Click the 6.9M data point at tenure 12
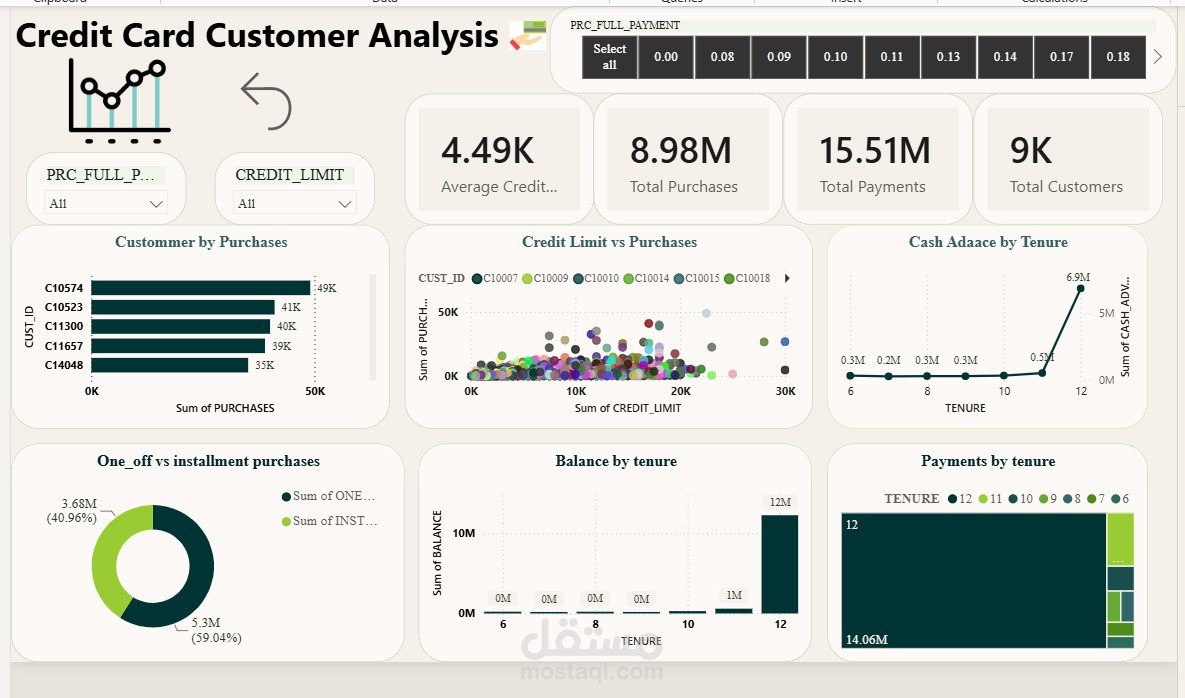This screenshot has height=698, width=1185. (1081, 289)
